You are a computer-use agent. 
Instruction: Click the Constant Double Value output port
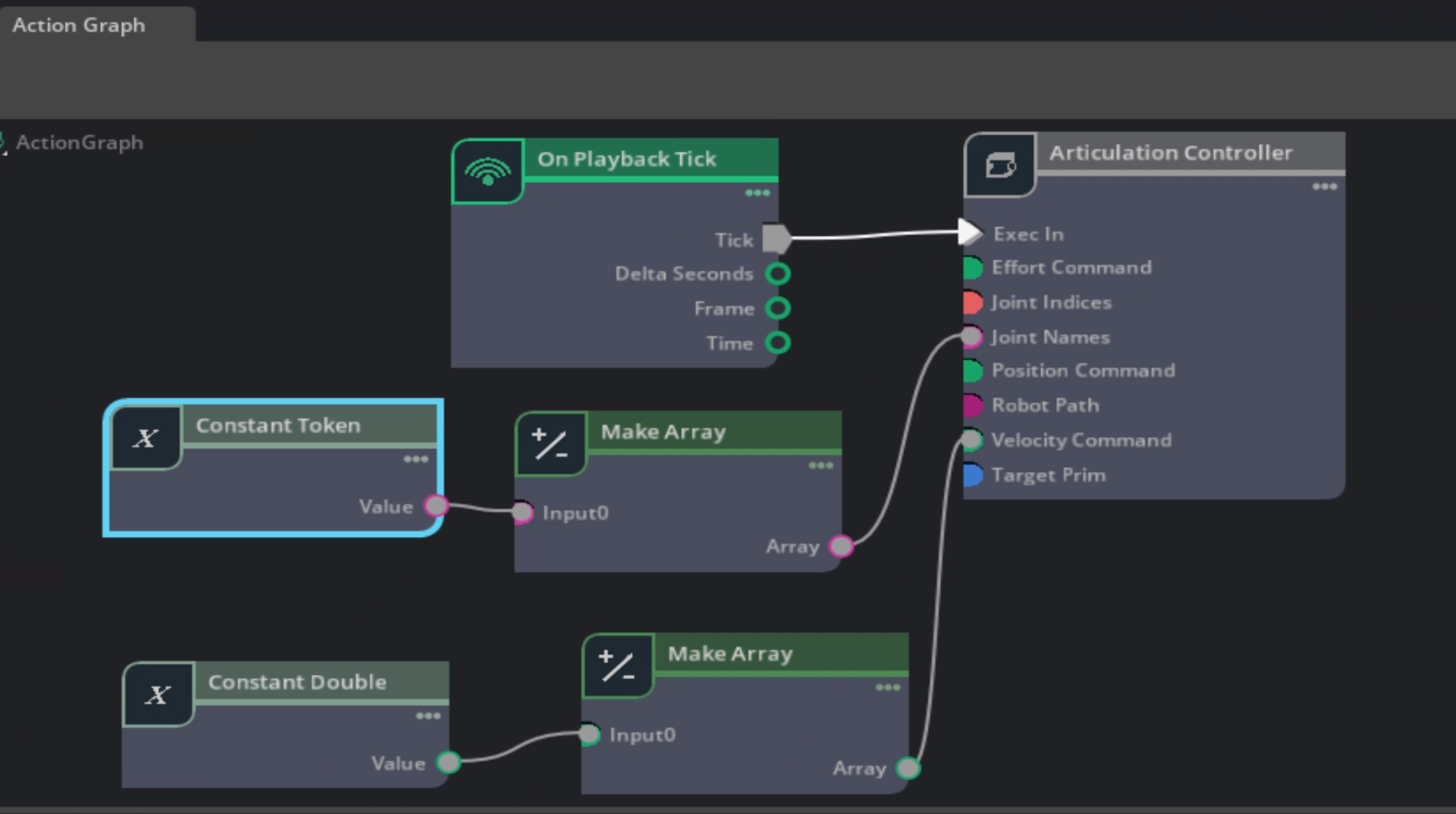(x=448, y=762)
